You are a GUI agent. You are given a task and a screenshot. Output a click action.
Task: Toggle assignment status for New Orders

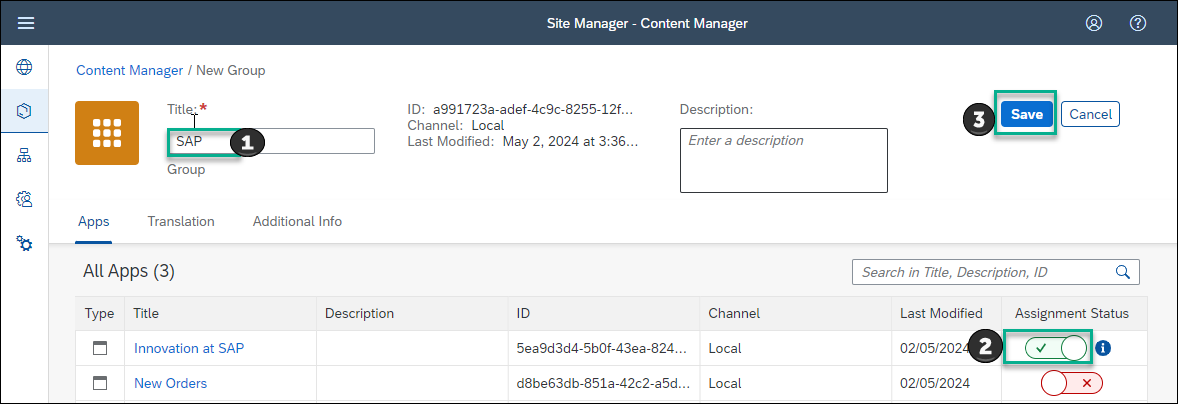point(1071,383)
